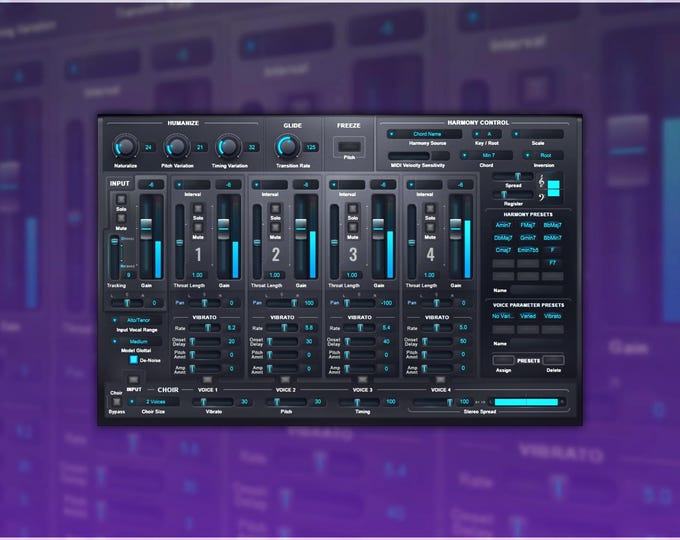
Task: Mute voice 1
Action: (x=198, y=228)
